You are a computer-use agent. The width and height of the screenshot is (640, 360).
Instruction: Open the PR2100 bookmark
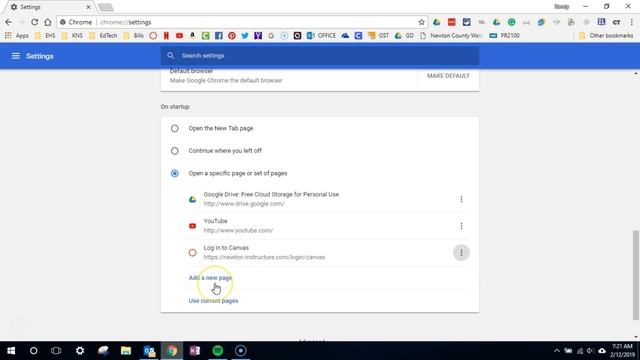[504, 36]
